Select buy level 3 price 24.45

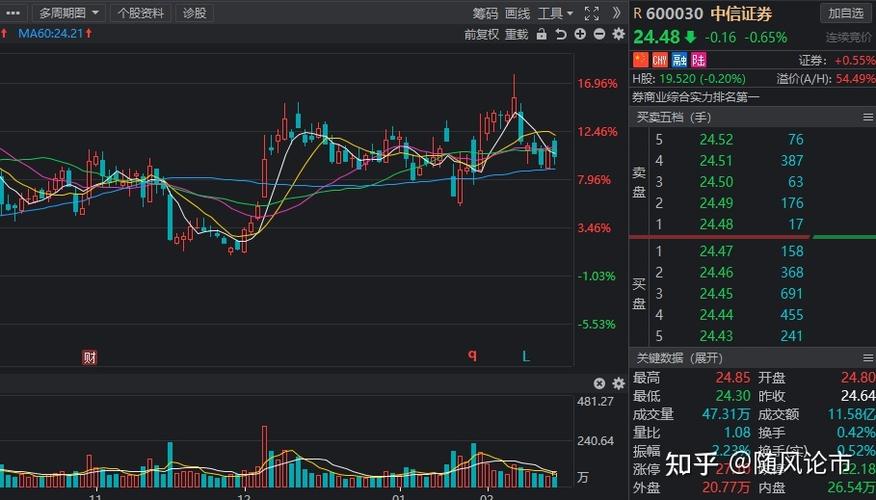pyautogui.click(x=716, y=293)
